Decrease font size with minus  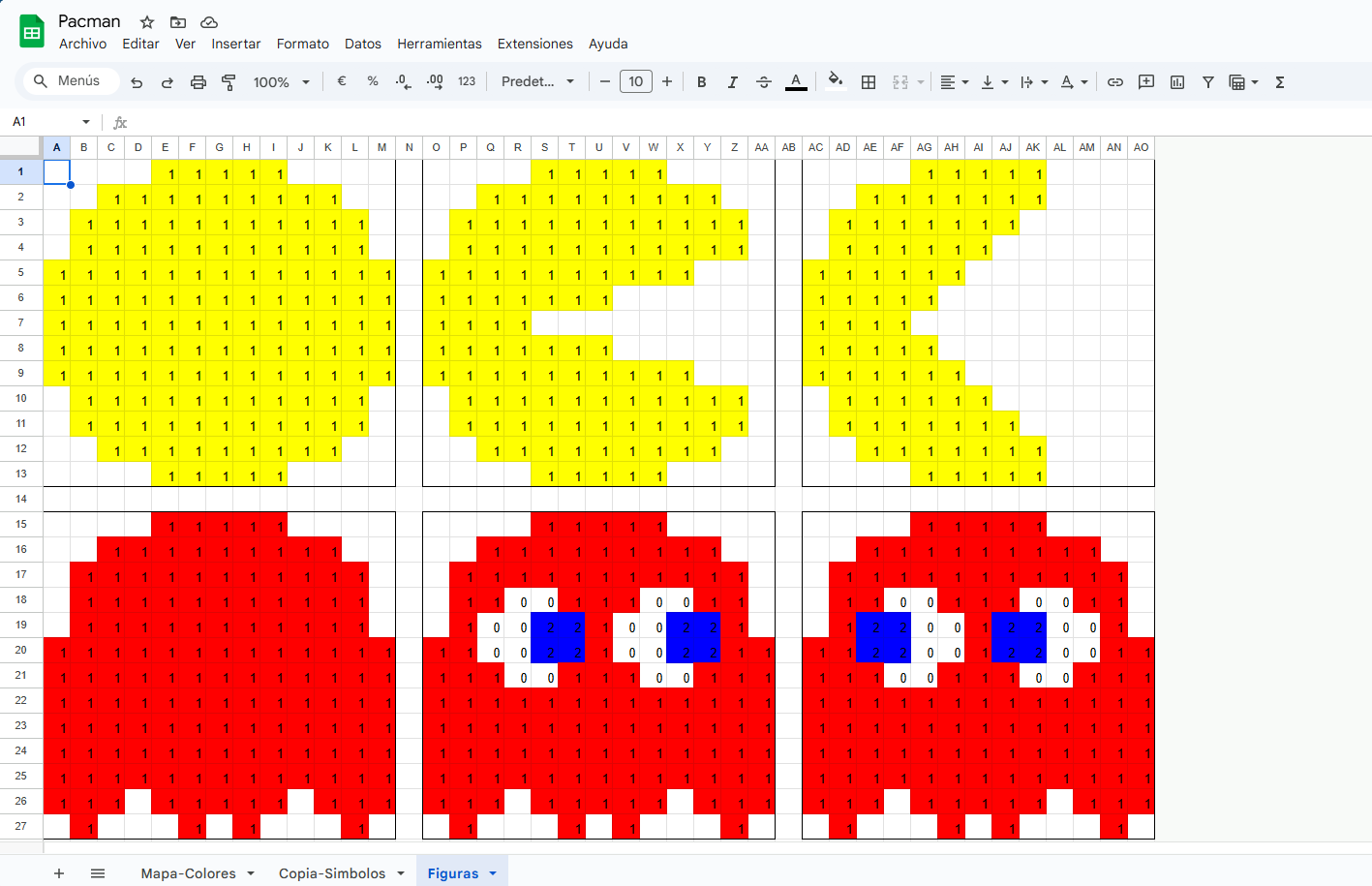tap(605, 81)
